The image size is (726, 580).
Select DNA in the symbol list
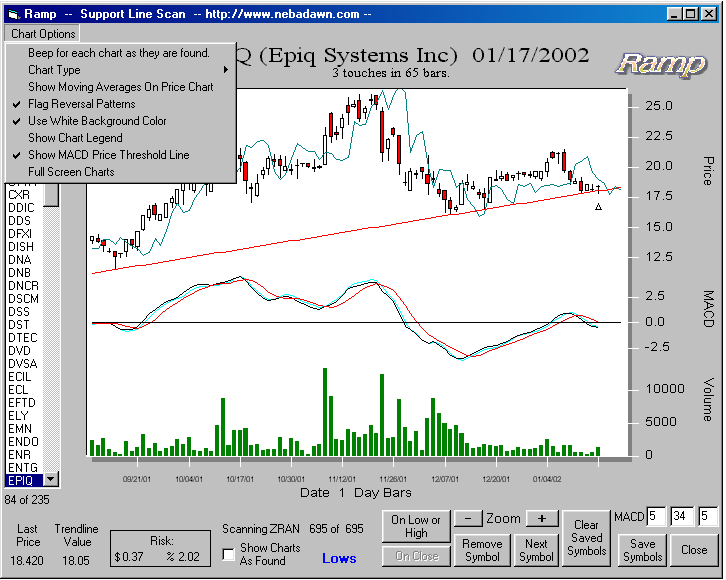click(24, 260)
